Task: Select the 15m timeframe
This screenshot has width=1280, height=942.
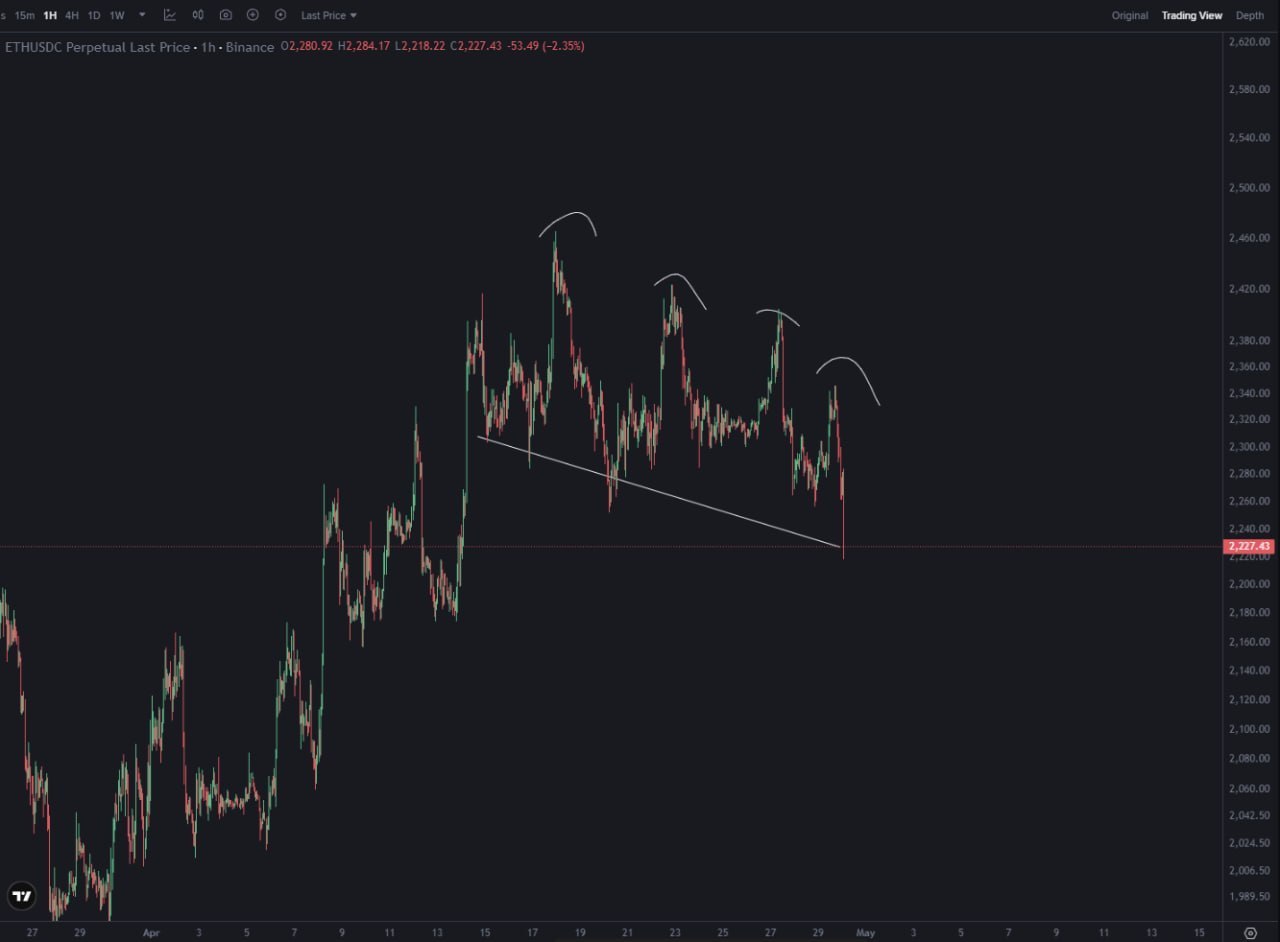Action: click(x=27, y=15)
